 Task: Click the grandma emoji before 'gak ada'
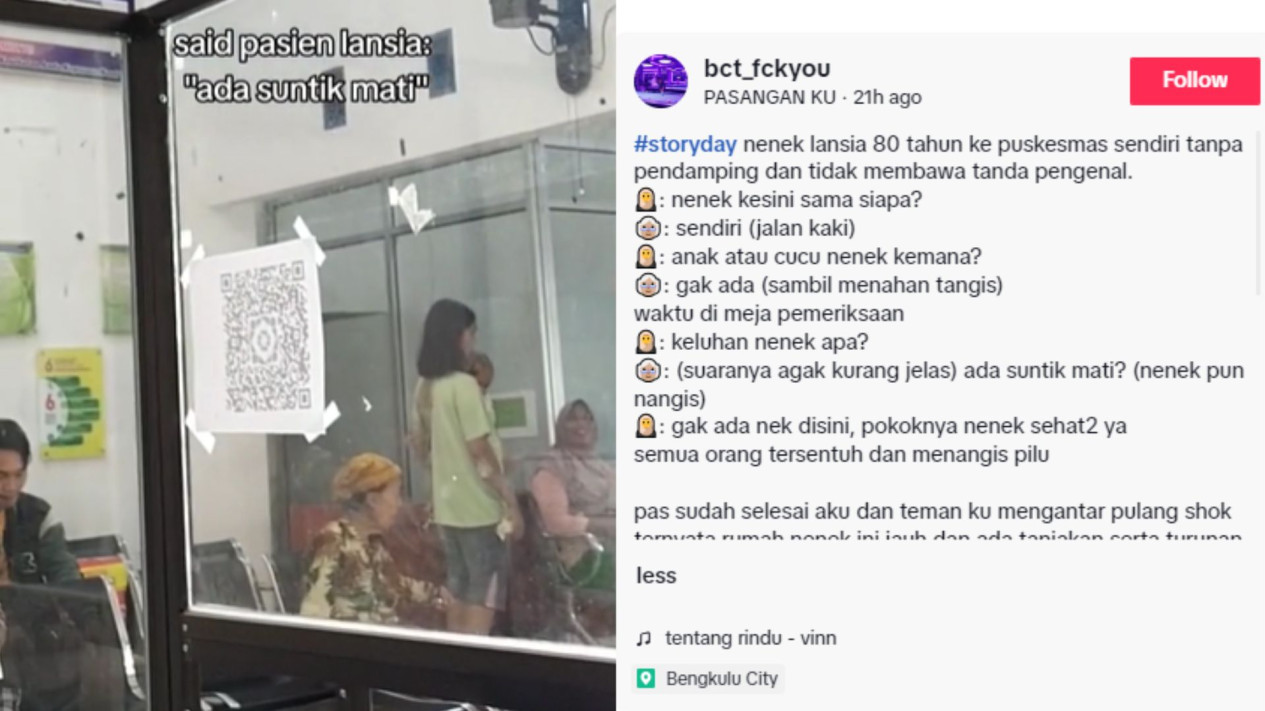648,285
